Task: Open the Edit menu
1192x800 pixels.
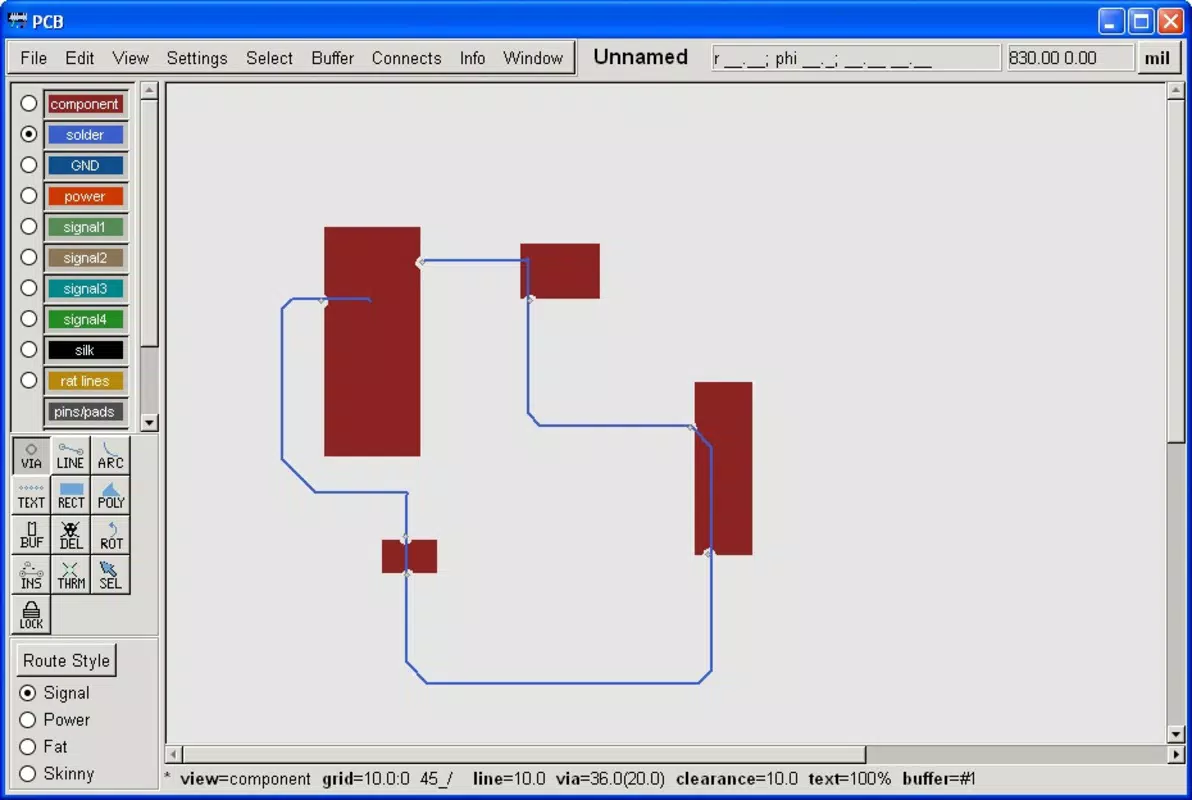Action: (x=79, y=58)
